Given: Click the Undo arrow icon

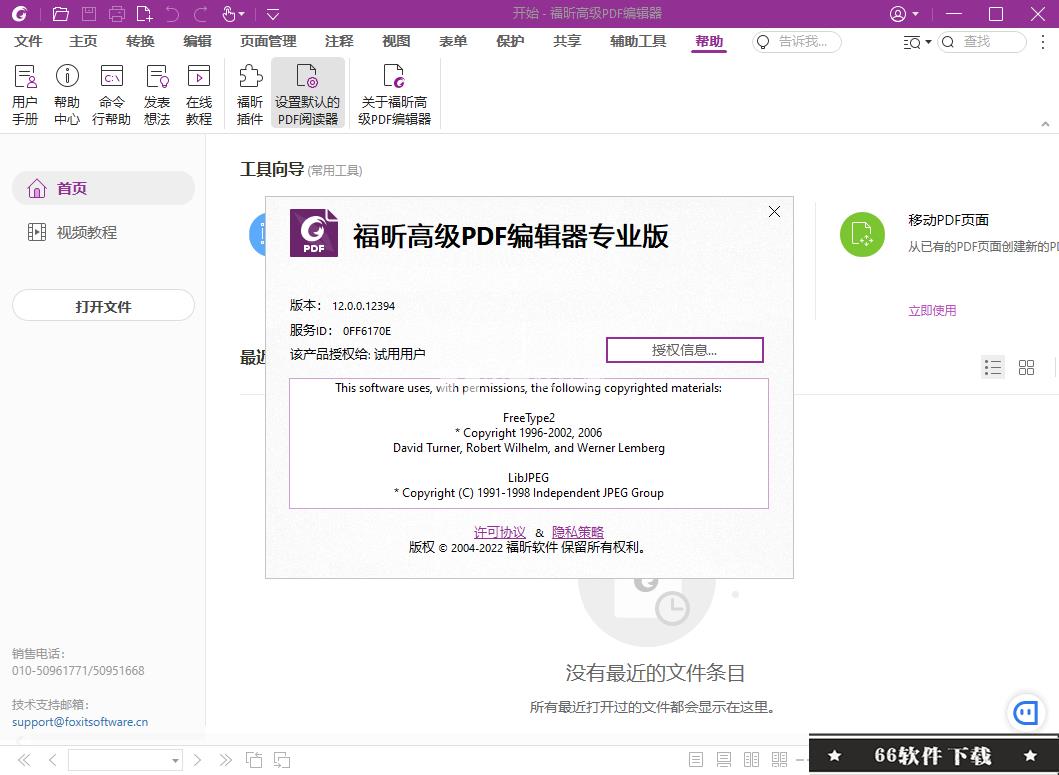Looking at the screenshot, I should [173, 14].
